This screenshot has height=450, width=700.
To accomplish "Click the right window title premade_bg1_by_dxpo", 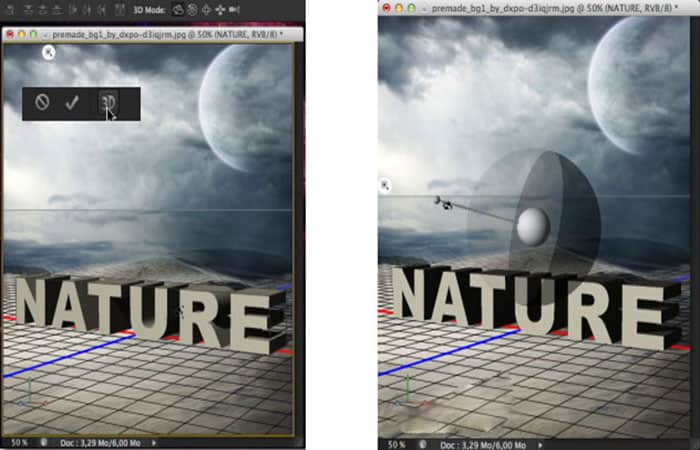I will (554, 8).
